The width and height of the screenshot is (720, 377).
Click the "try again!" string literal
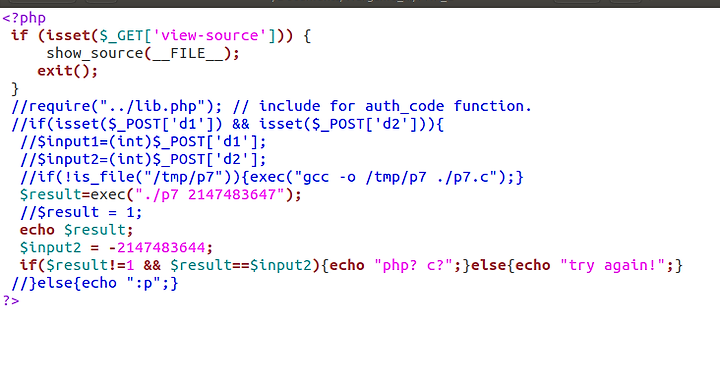coord(613,265)
